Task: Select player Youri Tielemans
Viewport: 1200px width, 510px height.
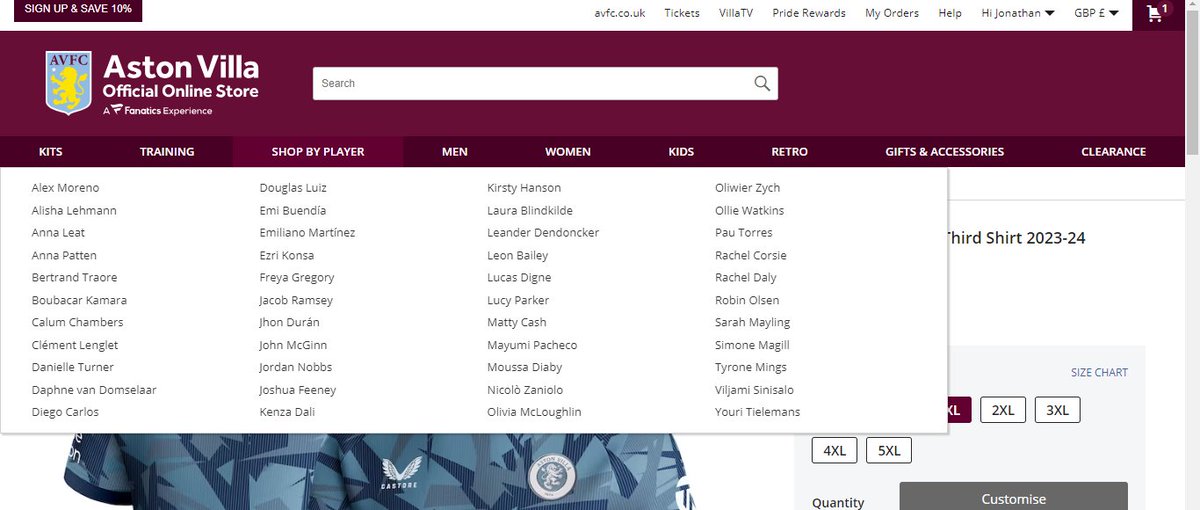Action: pyautogui.click(x=758, y=412)
